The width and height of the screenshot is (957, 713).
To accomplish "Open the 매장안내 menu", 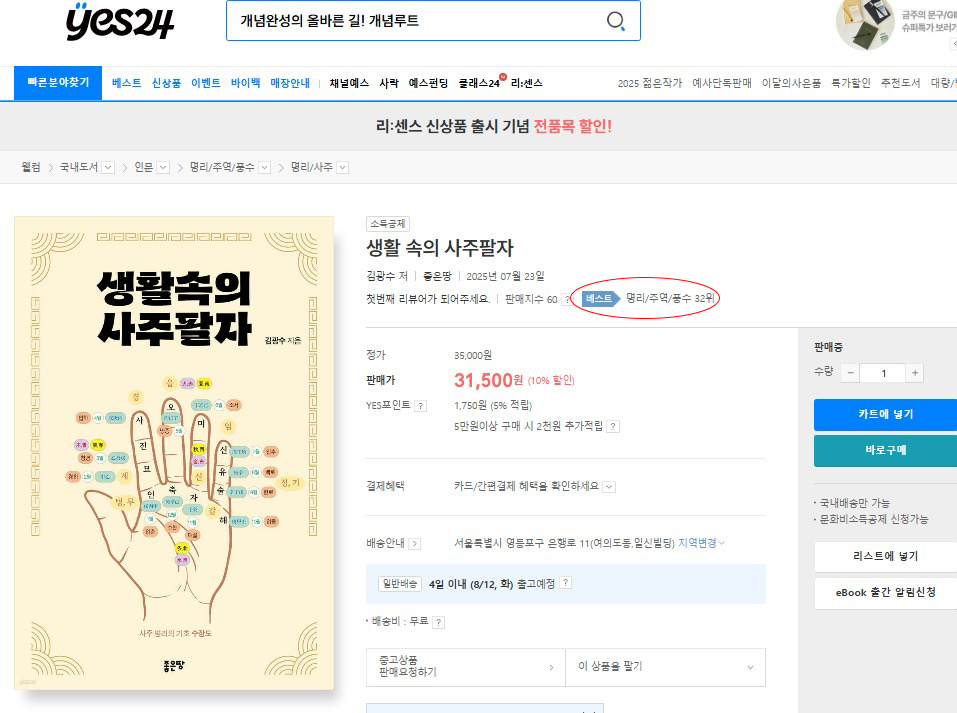I will coord(290,83).
